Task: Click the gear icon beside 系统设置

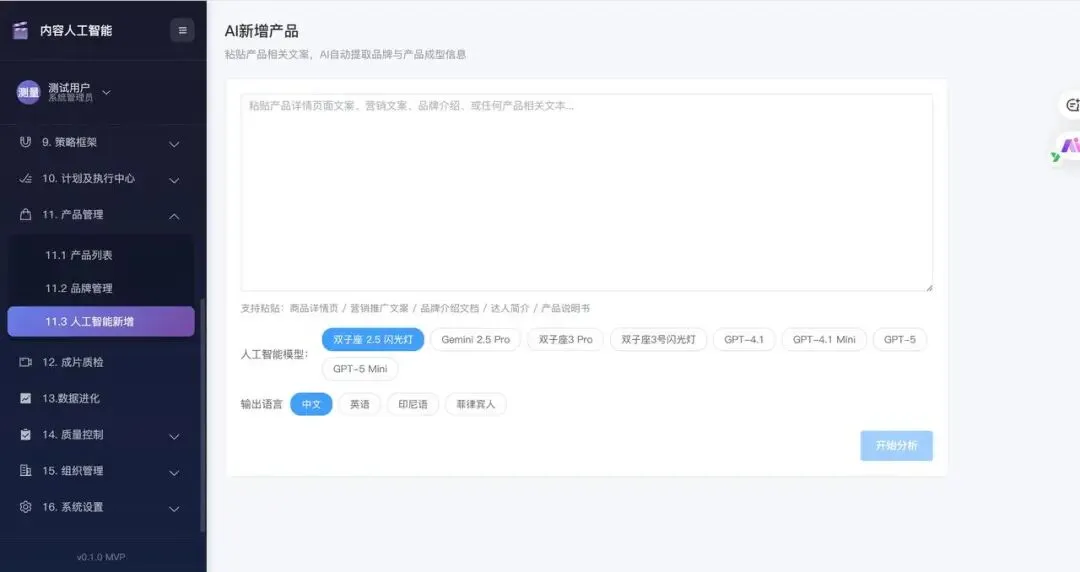Action: click(x=26, y=507)
